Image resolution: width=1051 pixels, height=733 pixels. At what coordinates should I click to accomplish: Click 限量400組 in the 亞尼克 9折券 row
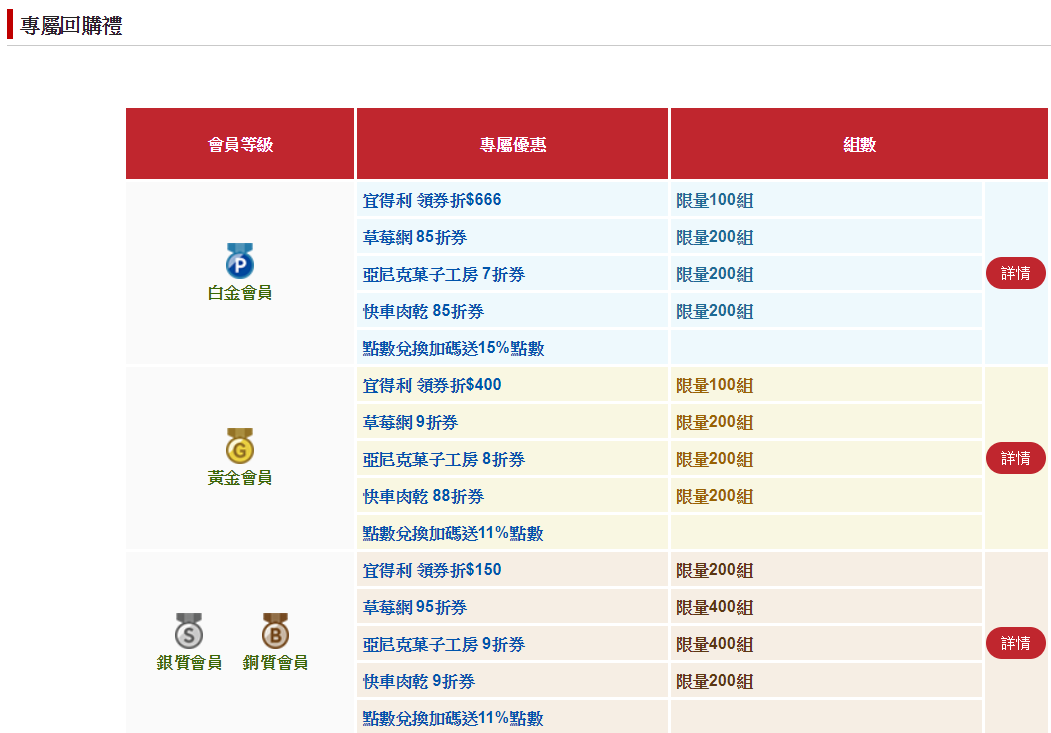coord(715,645)
